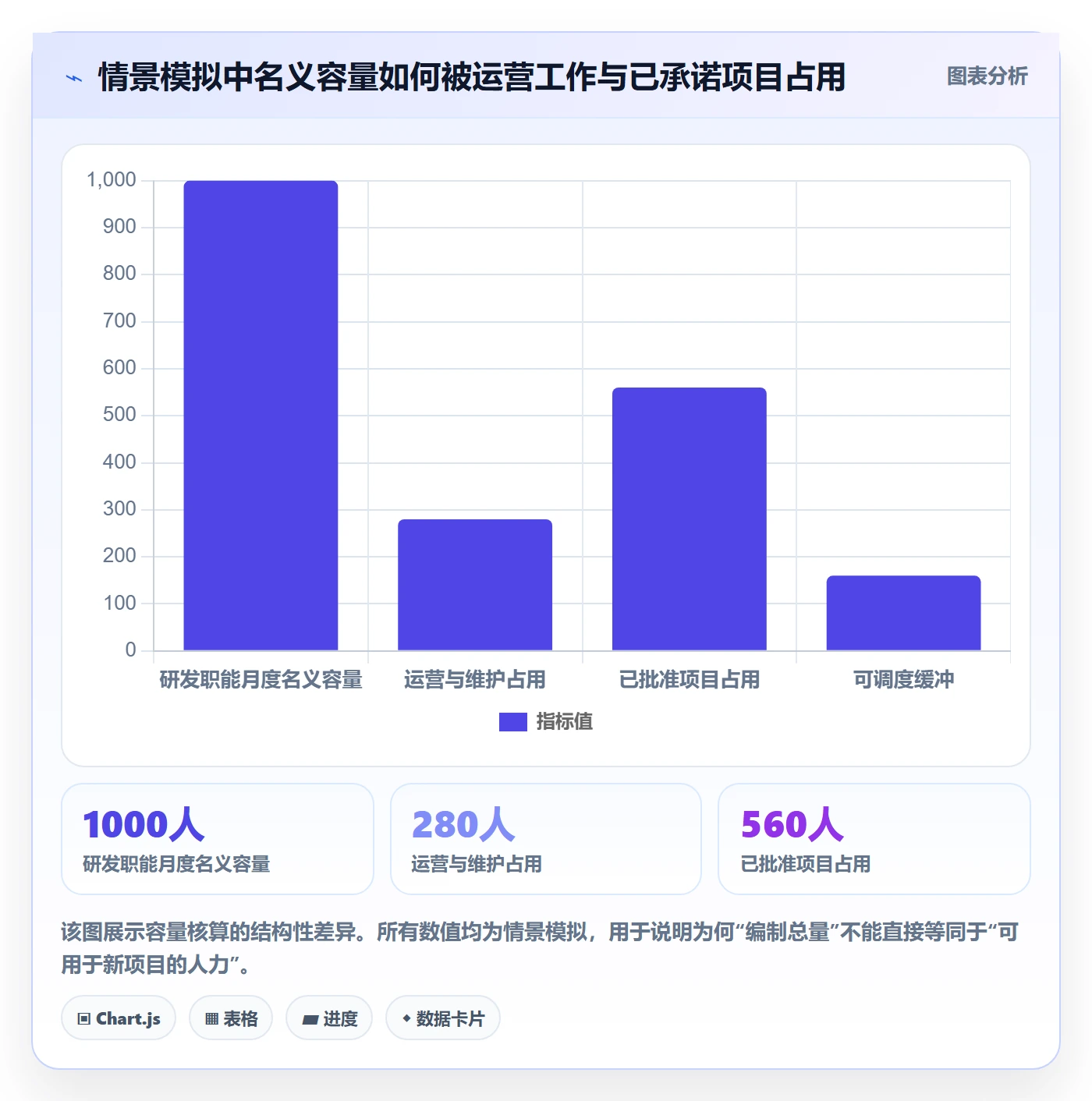Click the 100 y-axis tick label
This screenshot has width=1092, height=1101.
tap(119, 603)
